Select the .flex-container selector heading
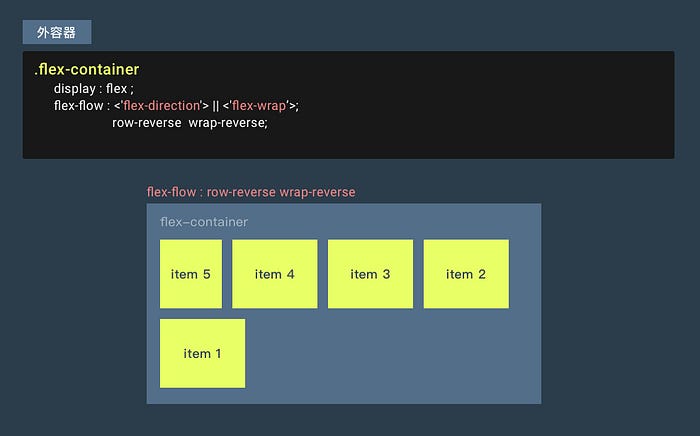The image size is (700, 436). coord(87,70)
